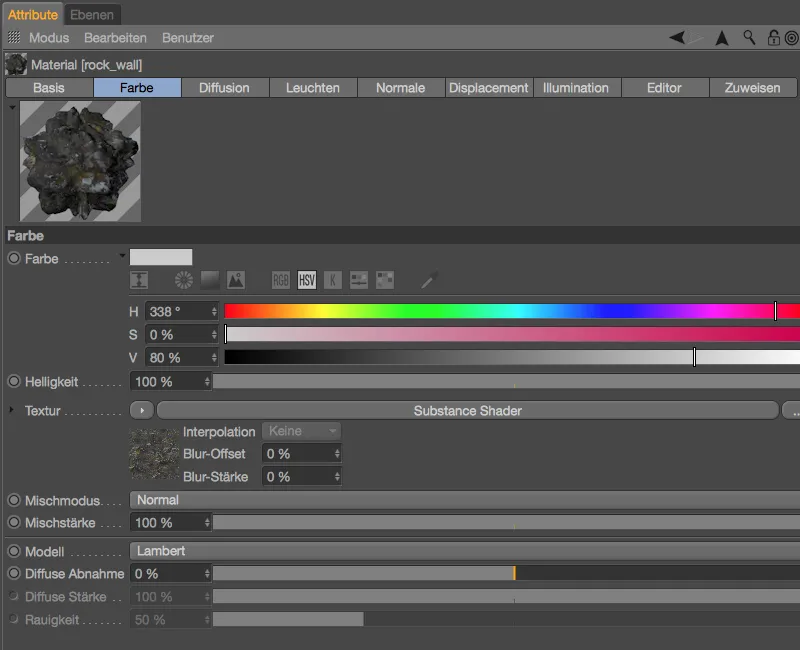Select the Kelvin temperature mode
Screen dimensions: 800x650
pyautogui.click(x=333, y=280)
